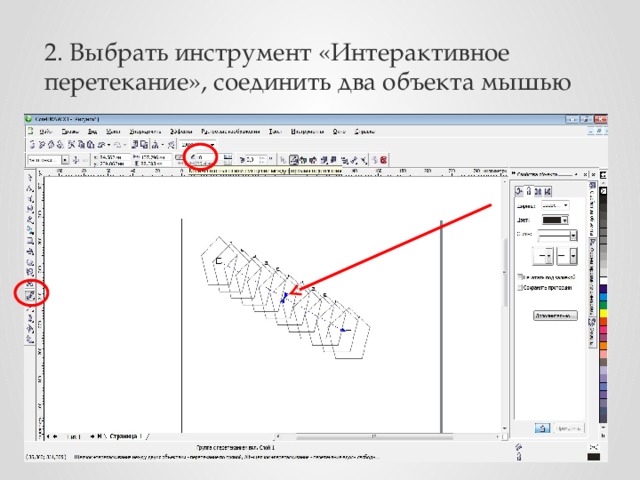Open the Справка menu
Screen dimensions: 640x480
(x=364, y=132)
